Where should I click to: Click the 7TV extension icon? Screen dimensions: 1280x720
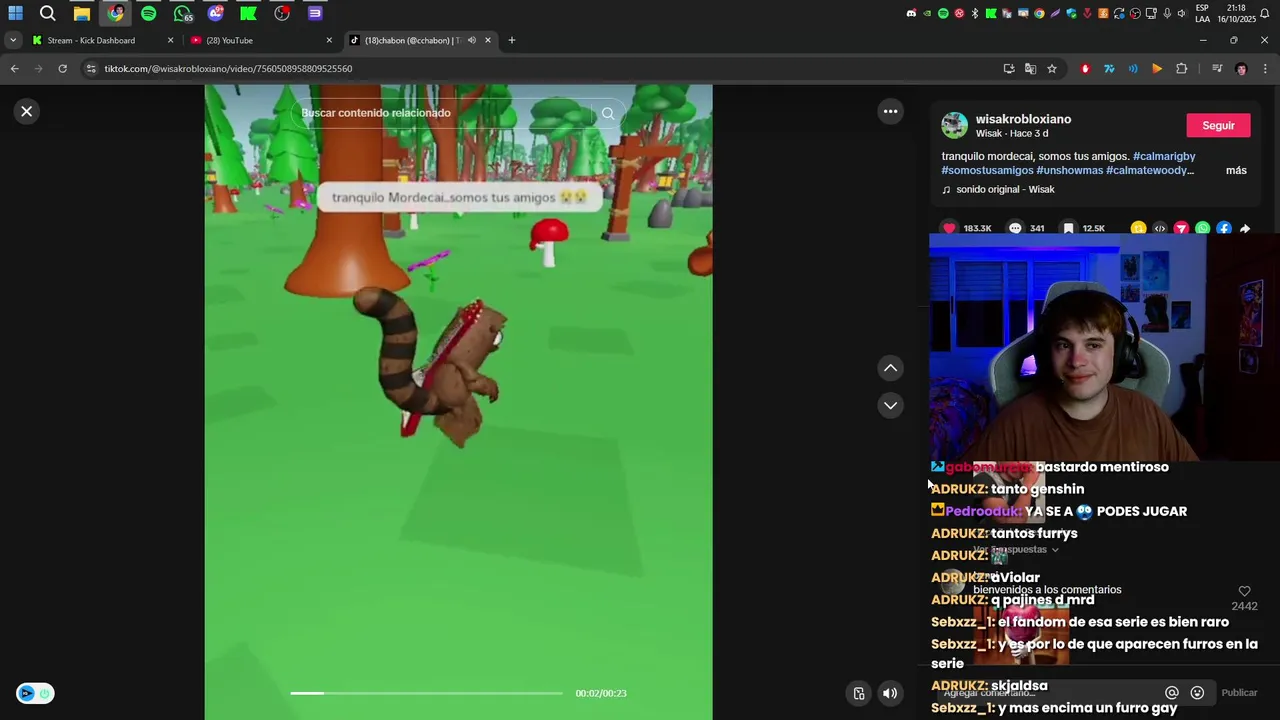click(1109, 69)
